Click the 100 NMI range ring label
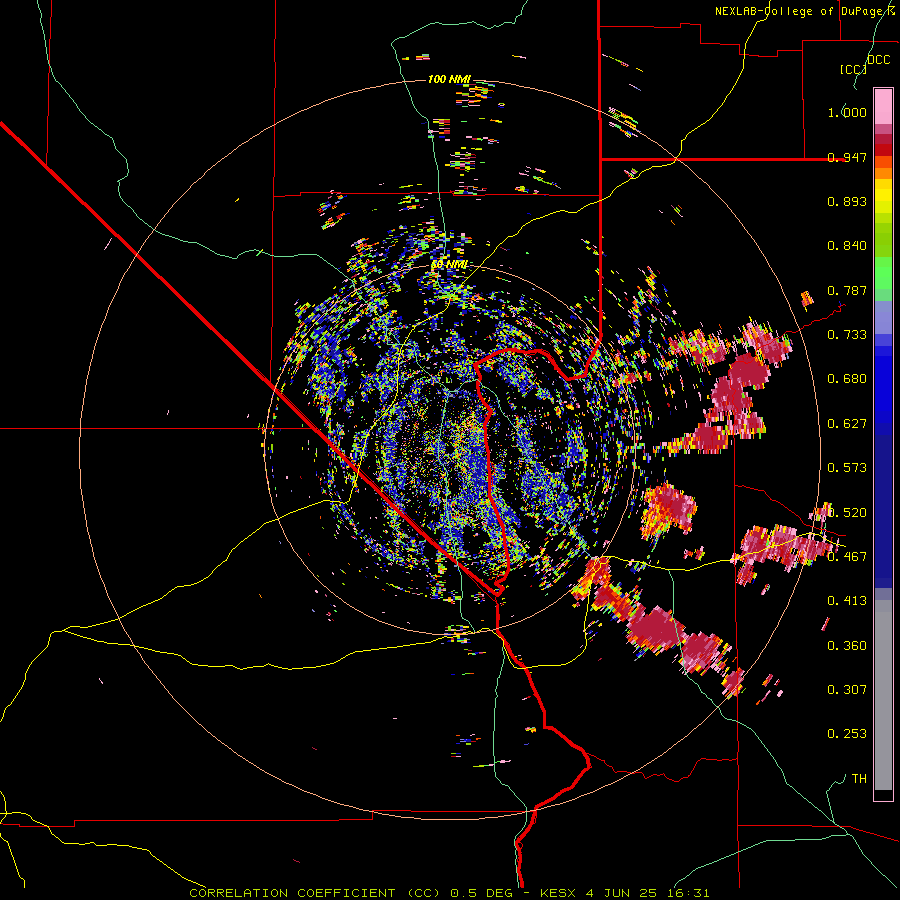The image size is (900, 900). click(x=449, y=79)
